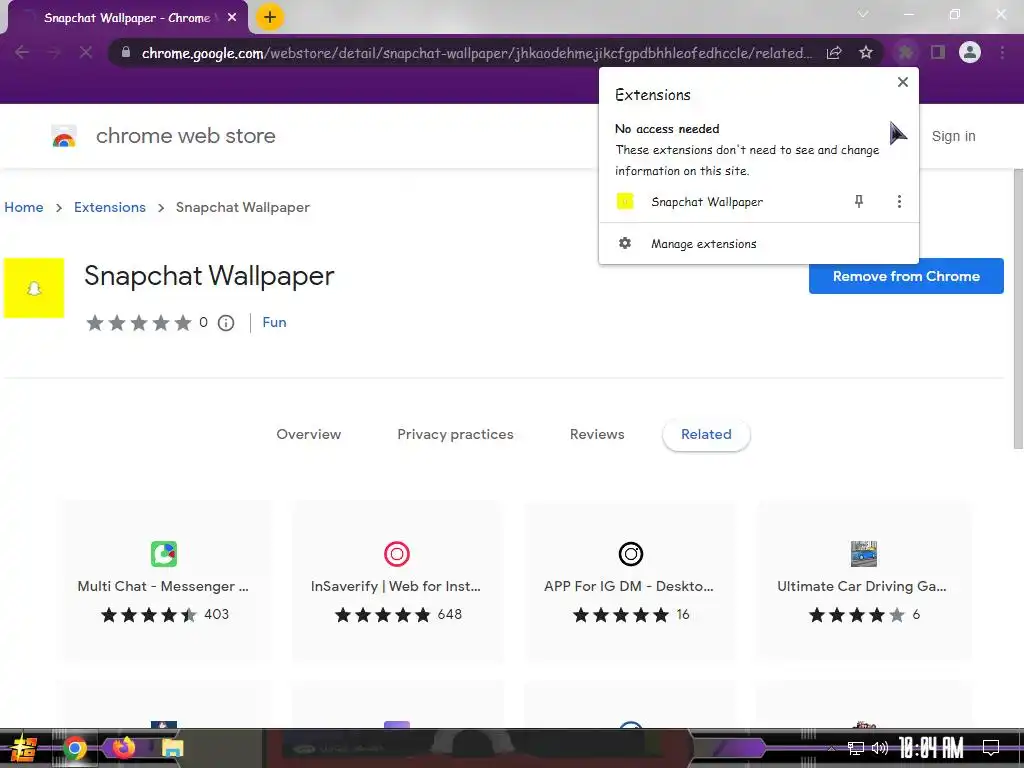Click the APP For IG DM black icon

631,554
